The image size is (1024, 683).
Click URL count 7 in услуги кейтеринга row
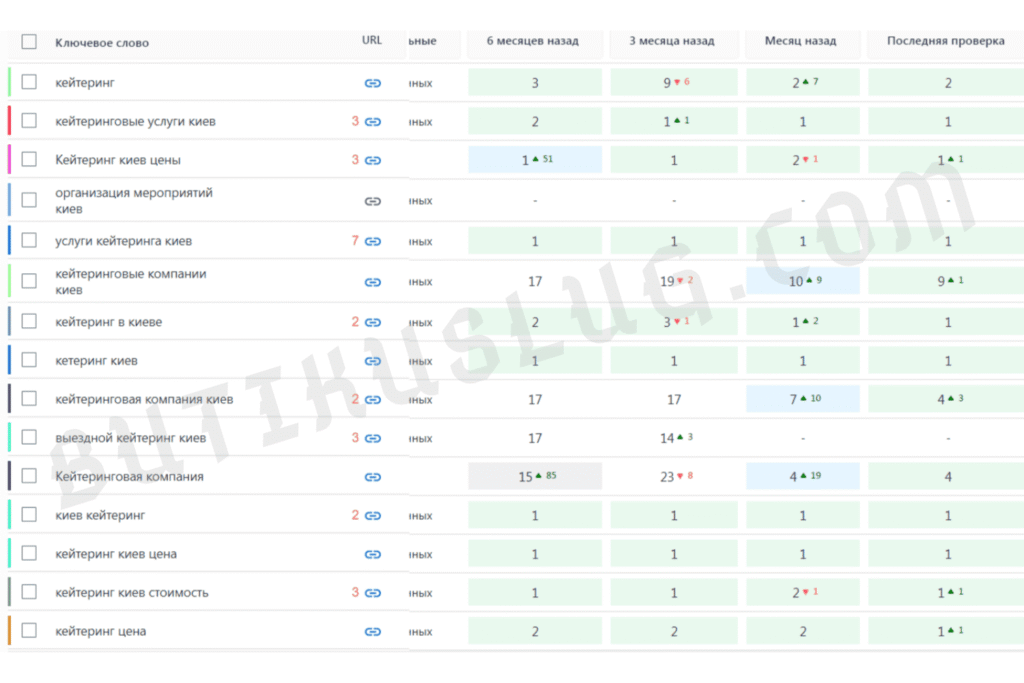[x=355, y=241]
